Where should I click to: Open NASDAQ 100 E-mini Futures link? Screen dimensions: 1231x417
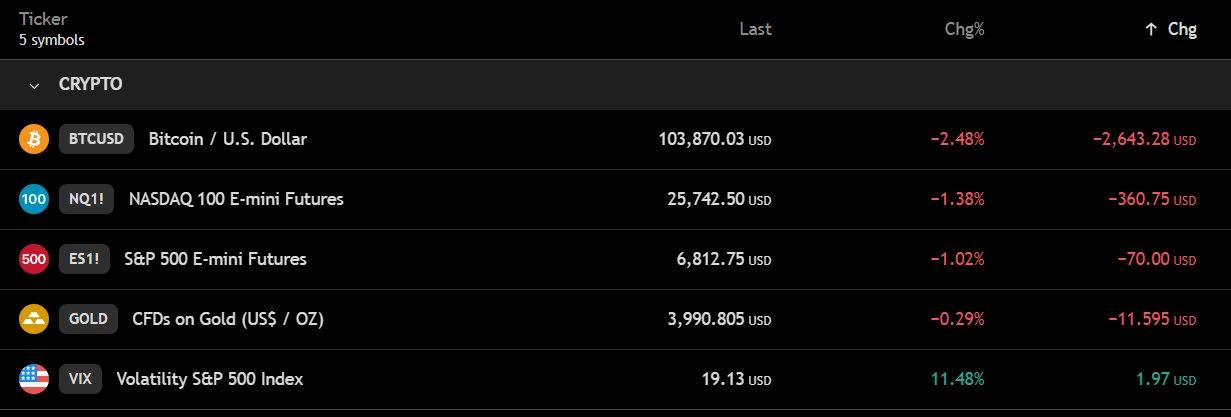pyautogui.click(x=236, y=199)
